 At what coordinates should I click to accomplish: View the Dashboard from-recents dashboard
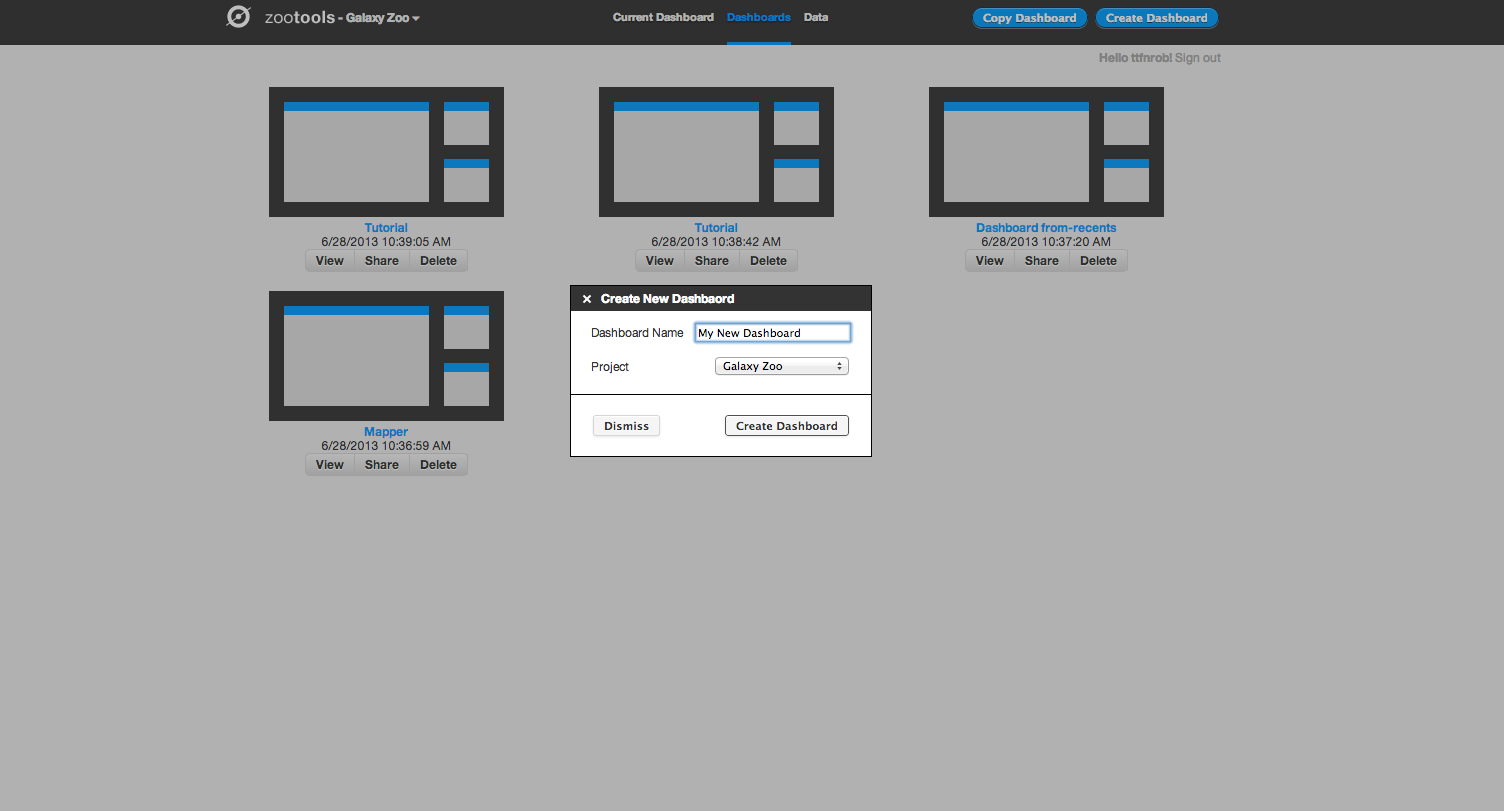coord(989,261)
